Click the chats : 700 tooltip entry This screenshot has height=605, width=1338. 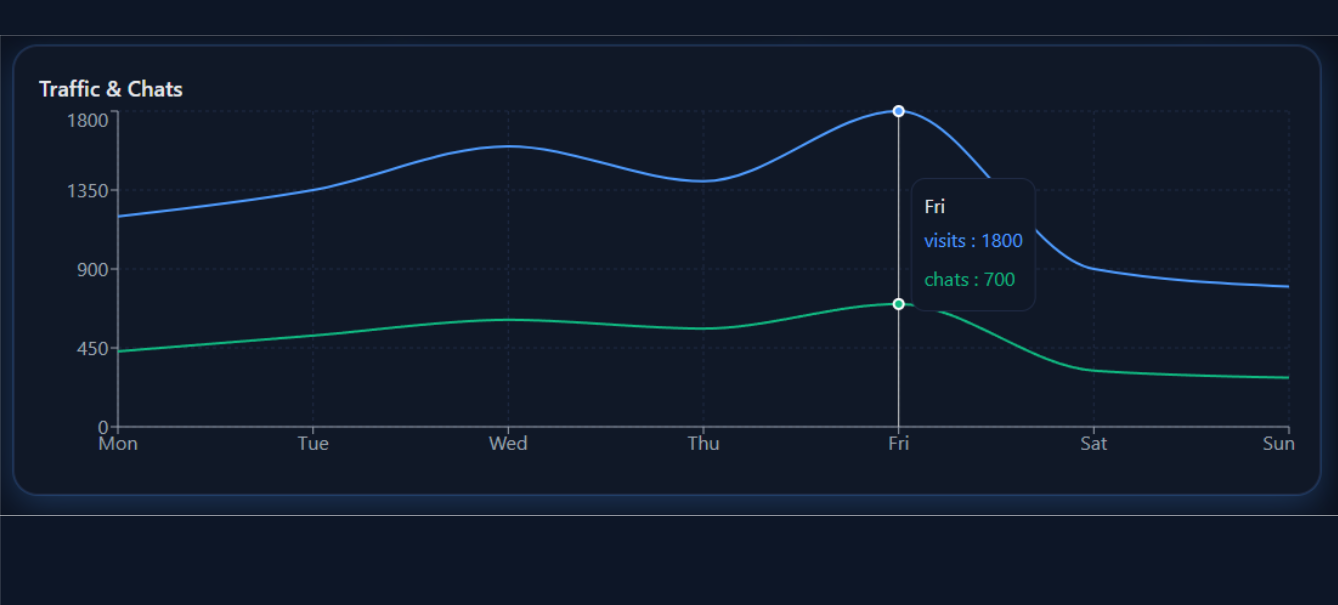[969, 280]
